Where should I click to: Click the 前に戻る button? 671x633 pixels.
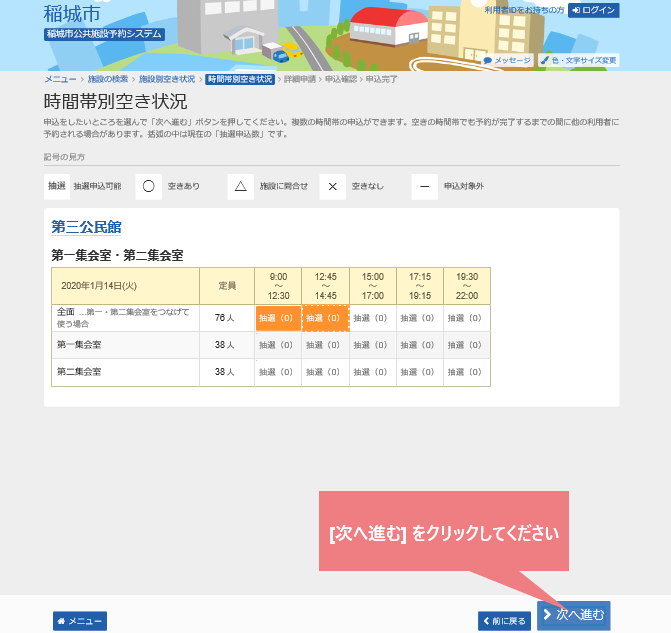[x=504, y=621]
